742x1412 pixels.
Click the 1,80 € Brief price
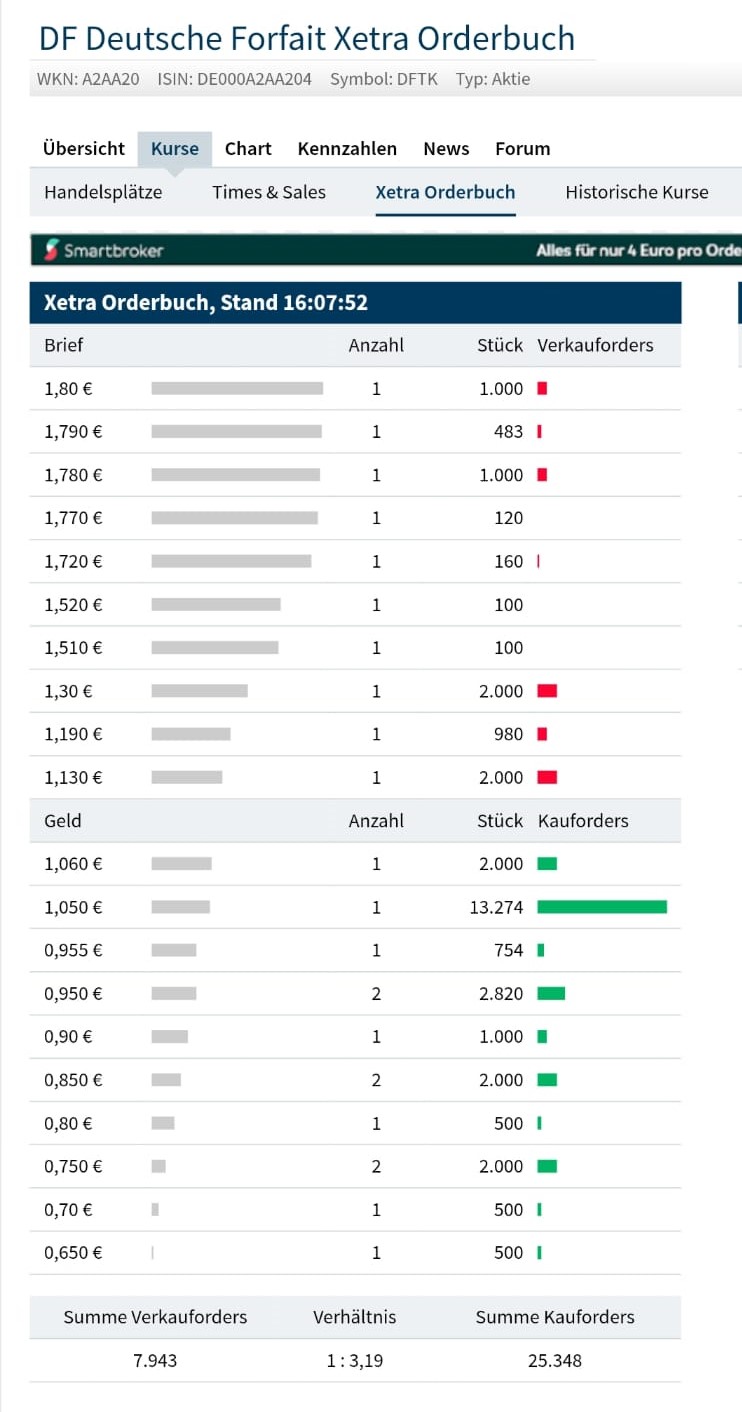[x=67, y=388]
